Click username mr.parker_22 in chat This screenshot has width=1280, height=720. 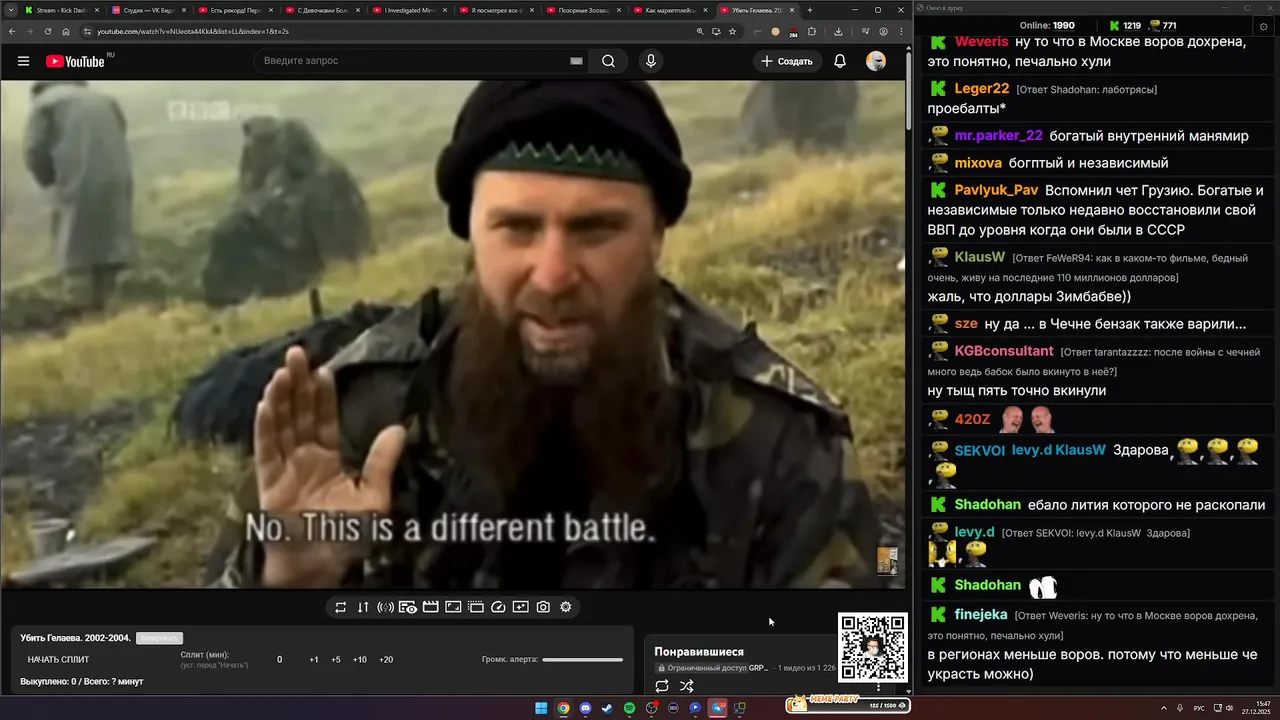point(998,135)
